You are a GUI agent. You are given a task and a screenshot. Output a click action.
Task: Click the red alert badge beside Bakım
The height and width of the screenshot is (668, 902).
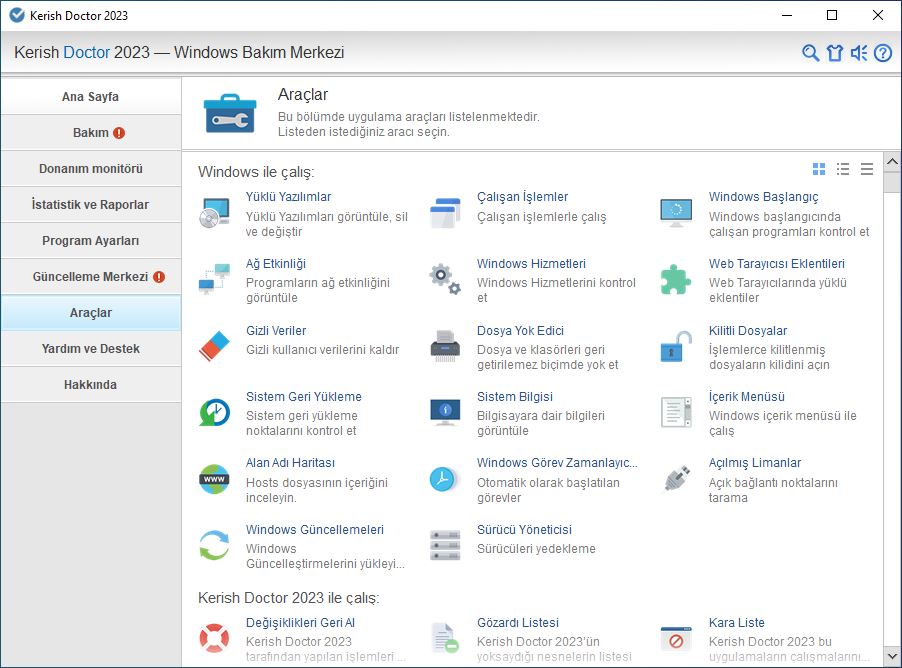pos(119,133)
